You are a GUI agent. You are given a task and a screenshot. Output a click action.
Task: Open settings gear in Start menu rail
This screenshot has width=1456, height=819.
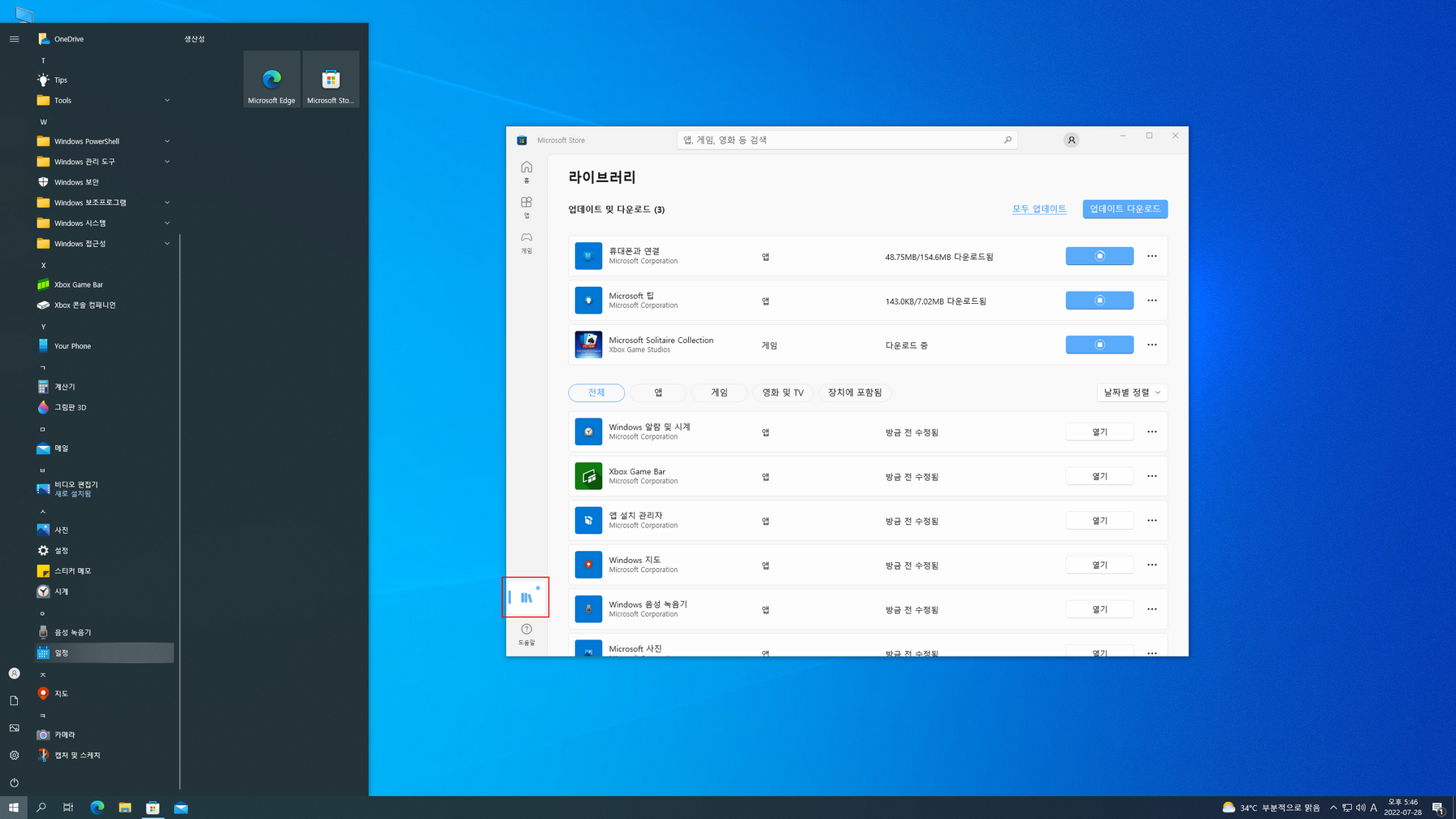click(14, 755)
